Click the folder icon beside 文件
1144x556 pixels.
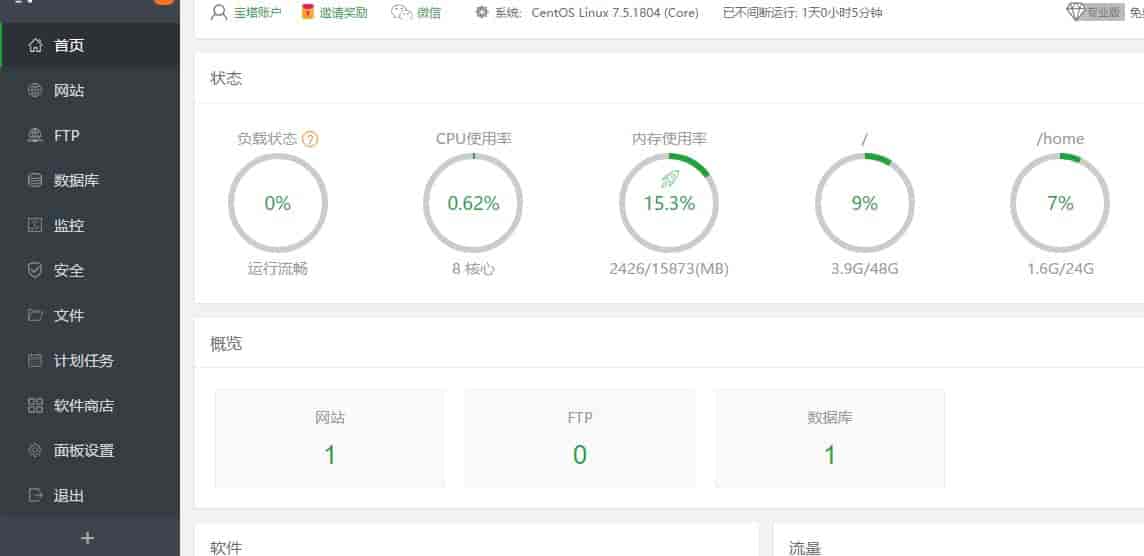pos(36,315)
